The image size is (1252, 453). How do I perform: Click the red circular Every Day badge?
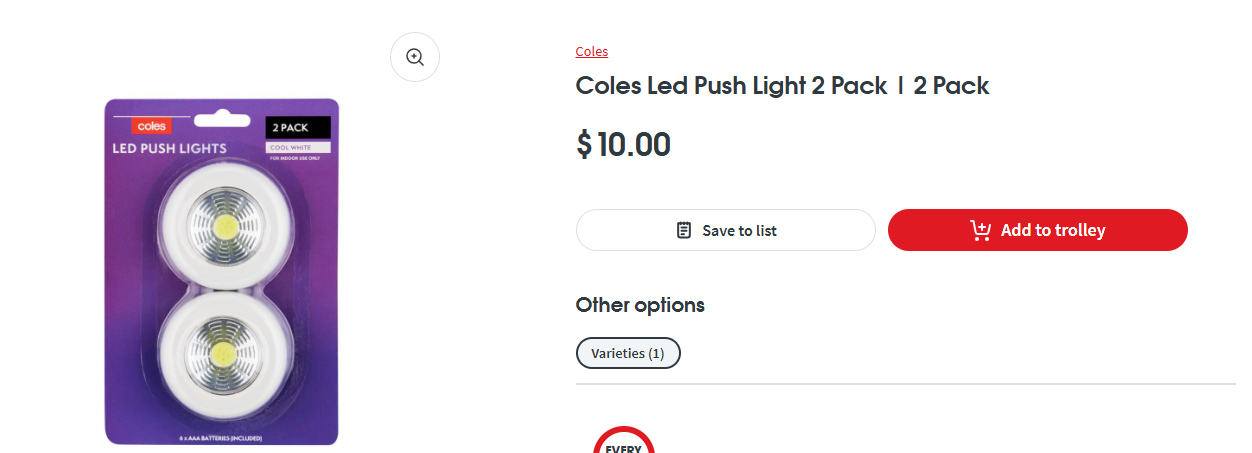624,440
